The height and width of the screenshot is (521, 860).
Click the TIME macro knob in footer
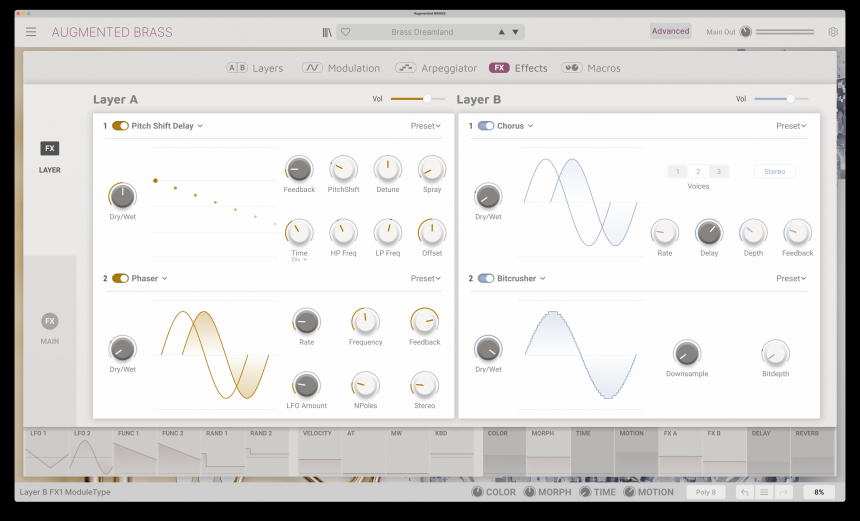[585, 492]
